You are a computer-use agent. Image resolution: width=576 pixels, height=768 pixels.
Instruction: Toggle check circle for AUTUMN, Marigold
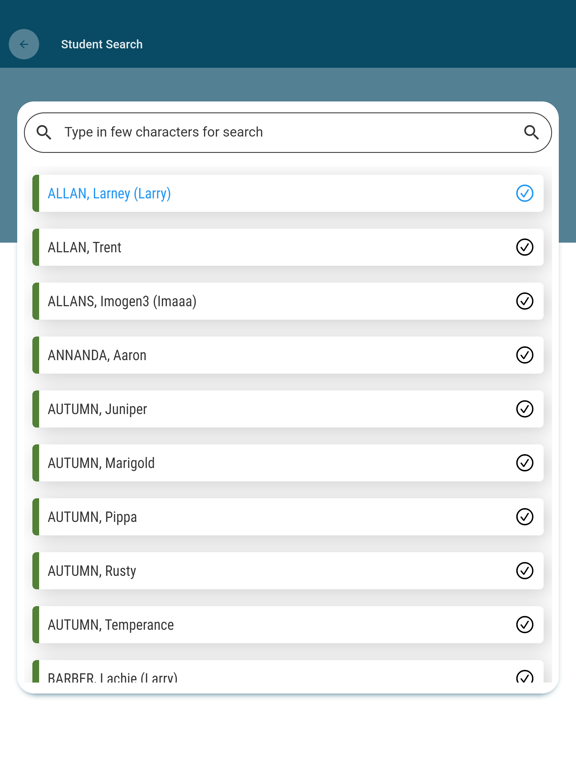[x=525, y=463]
